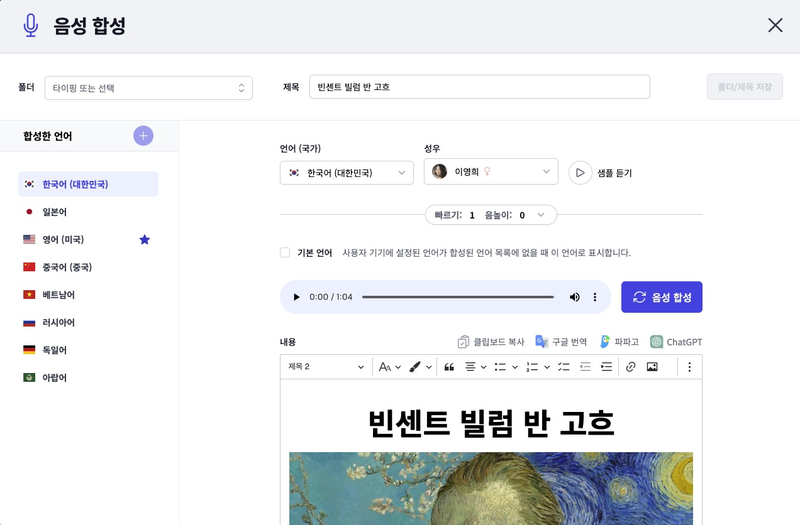Click the 음성 합성 synthesize button
Viewport: 800px width, 525px height.
(662, 297)
